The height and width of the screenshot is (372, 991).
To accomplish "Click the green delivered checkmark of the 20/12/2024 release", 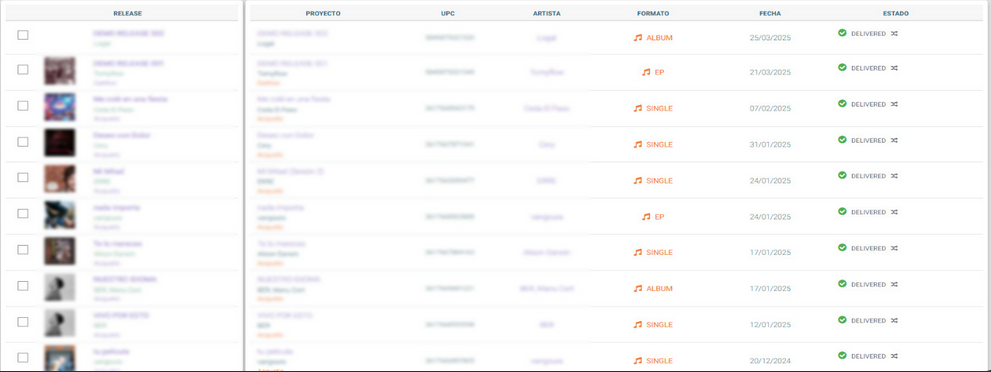I will click(842, 356).
